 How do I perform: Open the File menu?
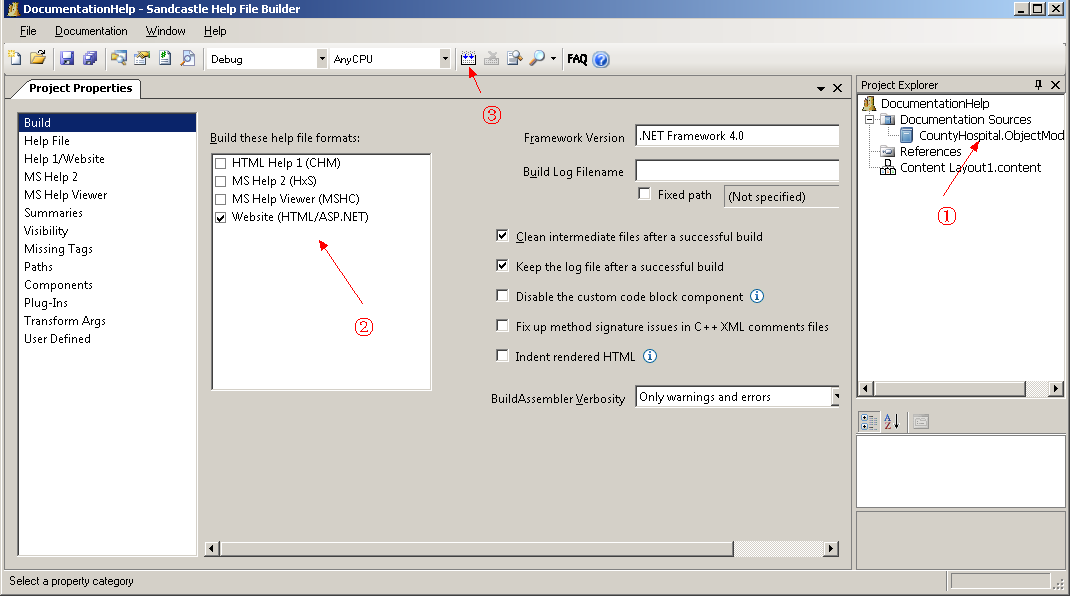(x=28, y=31)
